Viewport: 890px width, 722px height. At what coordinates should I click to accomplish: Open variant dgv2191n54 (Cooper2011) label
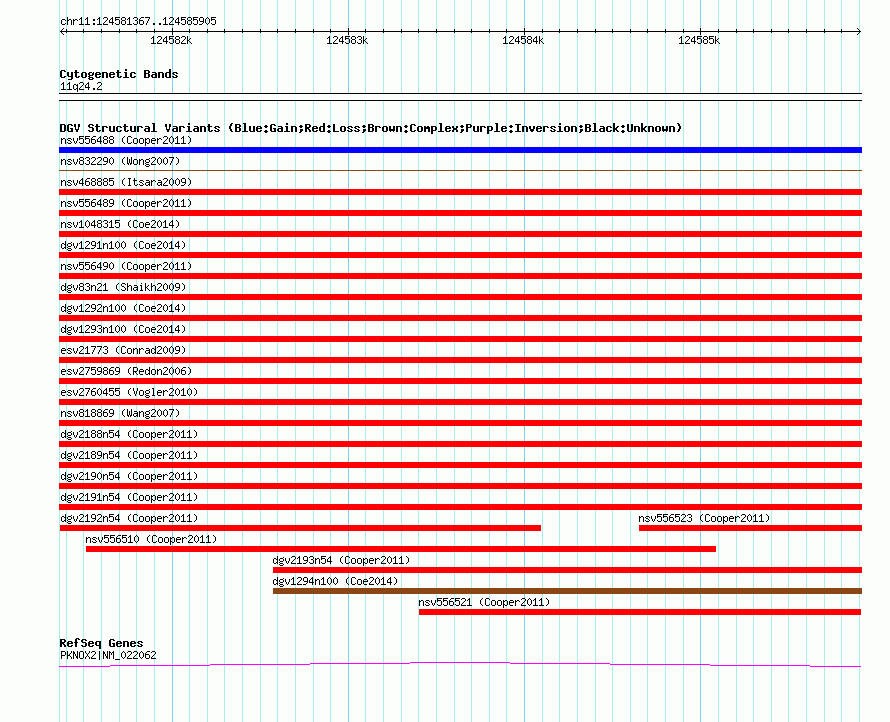point(129,497)
